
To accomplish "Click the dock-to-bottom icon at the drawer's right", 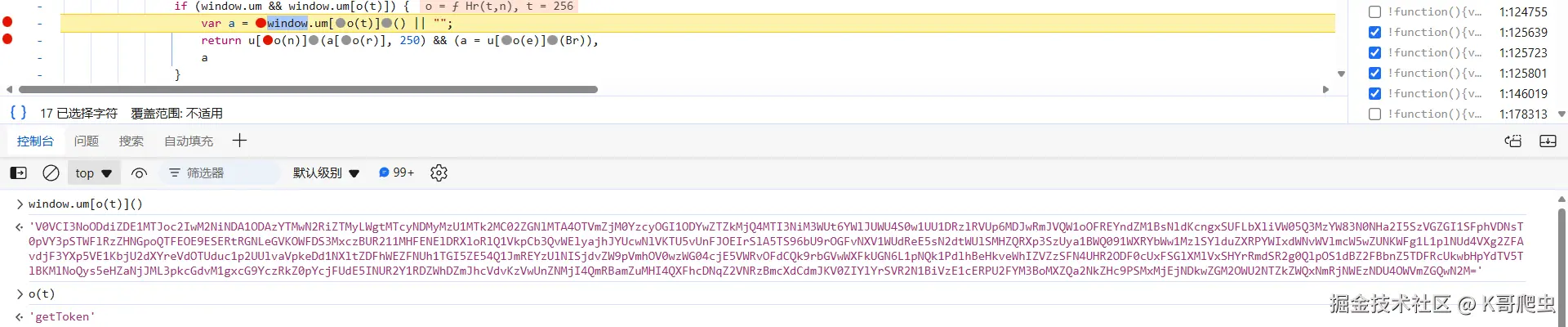I will (x=1548, y=141).
